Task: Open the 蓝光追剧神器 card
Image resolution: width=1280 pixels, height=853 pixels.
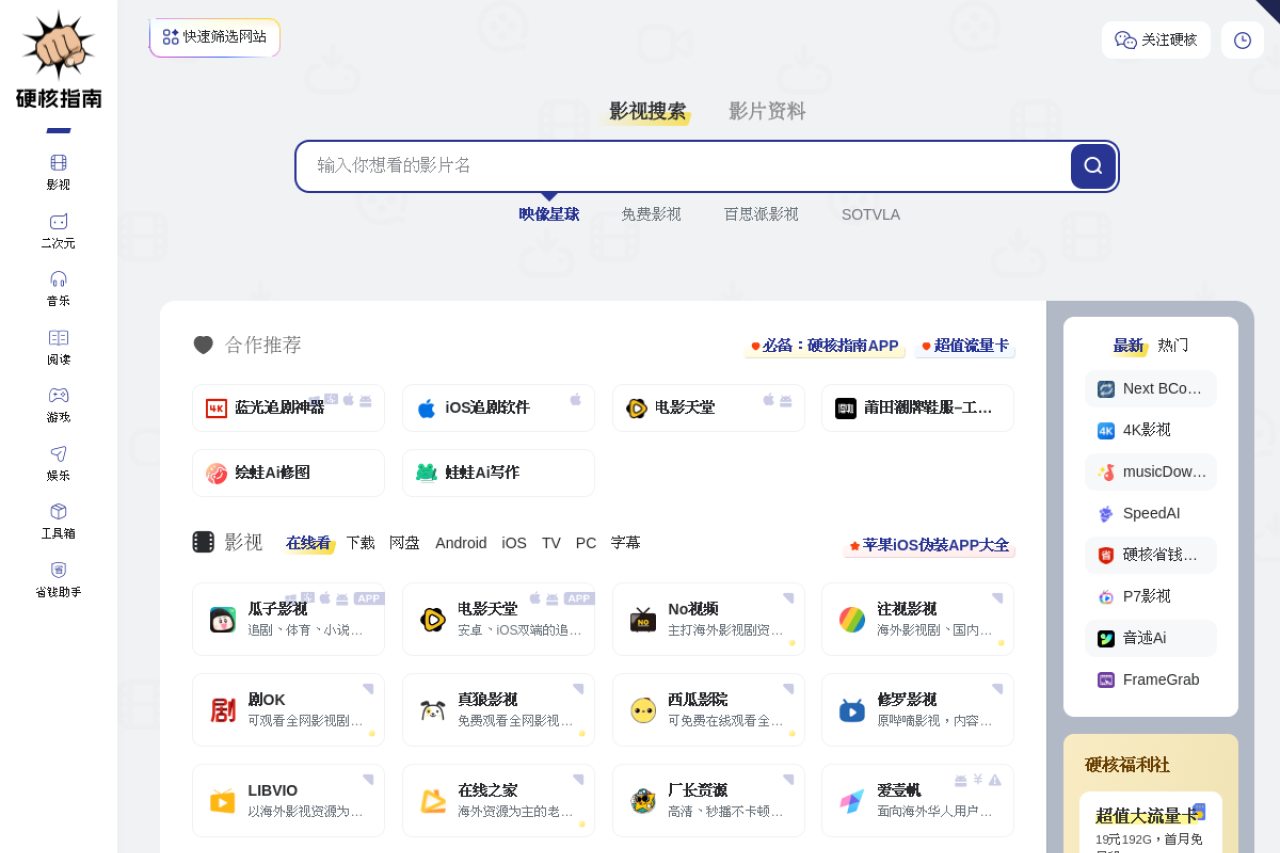Action: pos(288,408)
